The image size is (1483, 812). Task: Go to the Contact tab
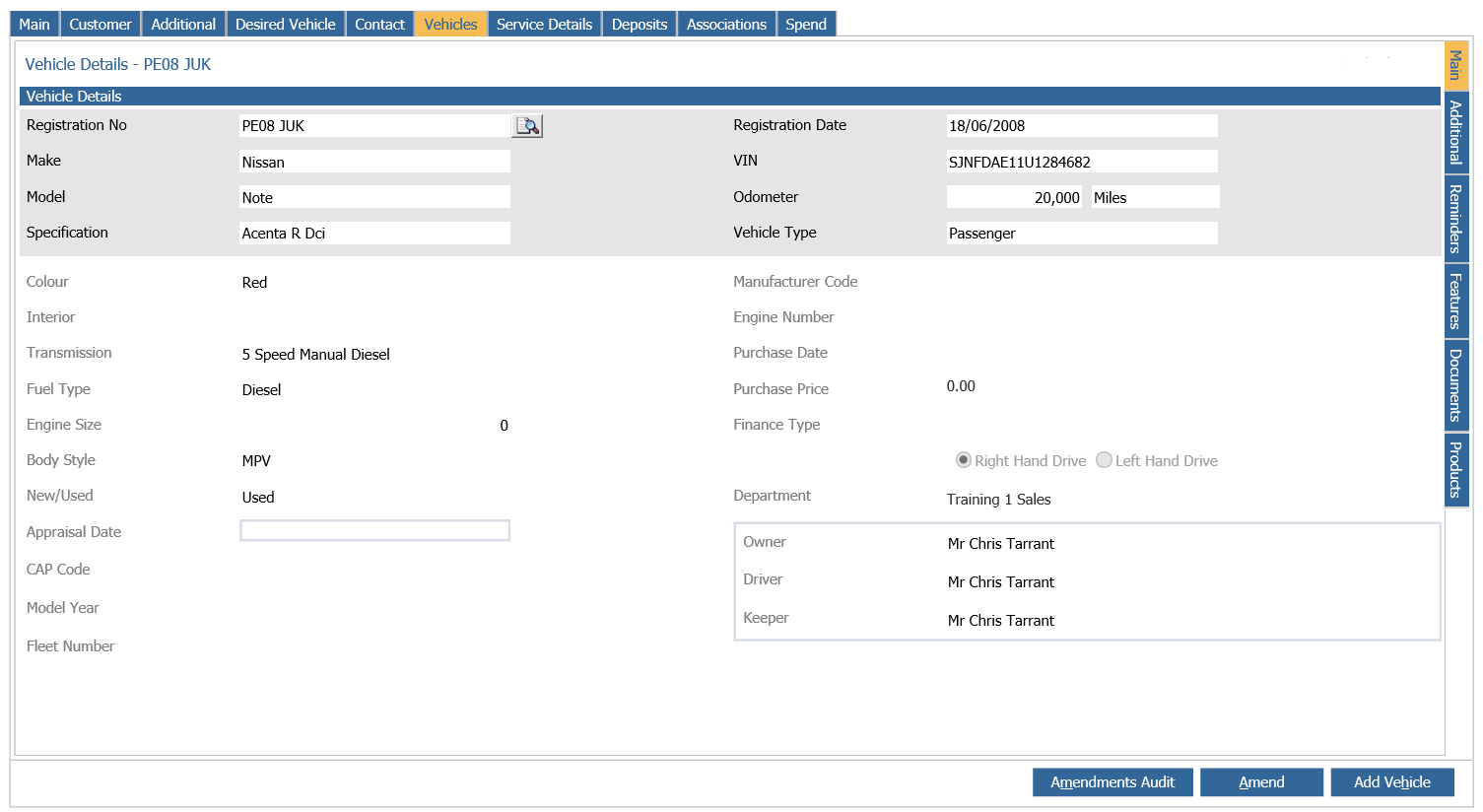[x=380, y=24]
